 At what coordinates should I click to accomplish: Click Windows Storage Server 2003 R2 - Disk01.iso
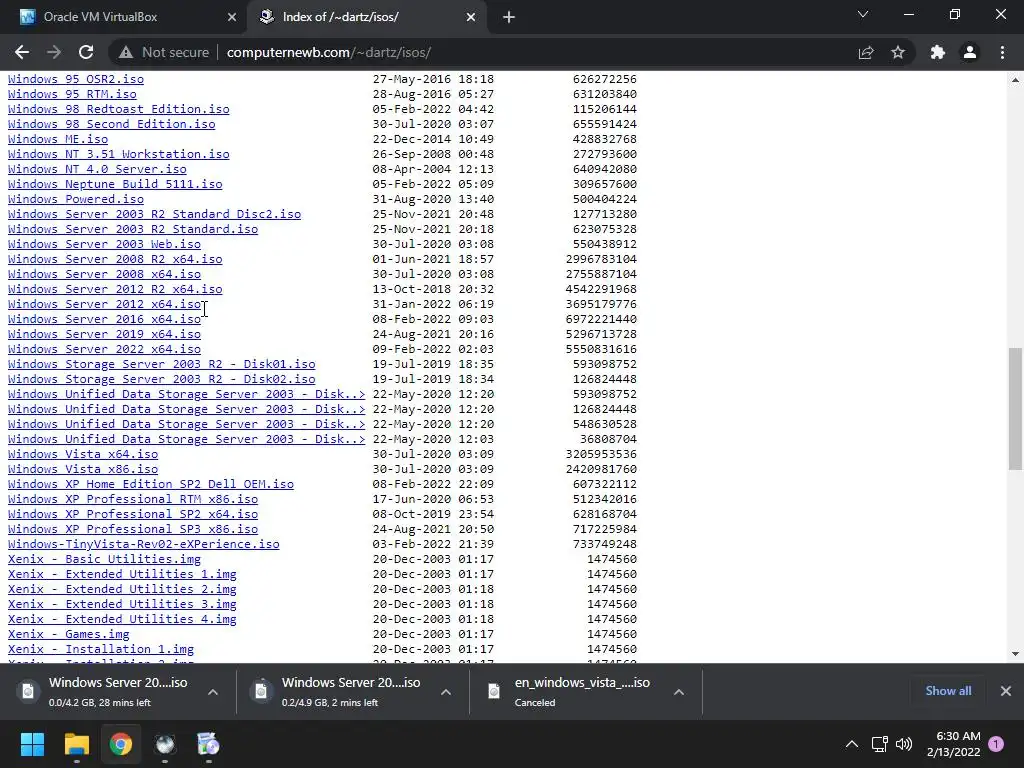click(161, 364)
